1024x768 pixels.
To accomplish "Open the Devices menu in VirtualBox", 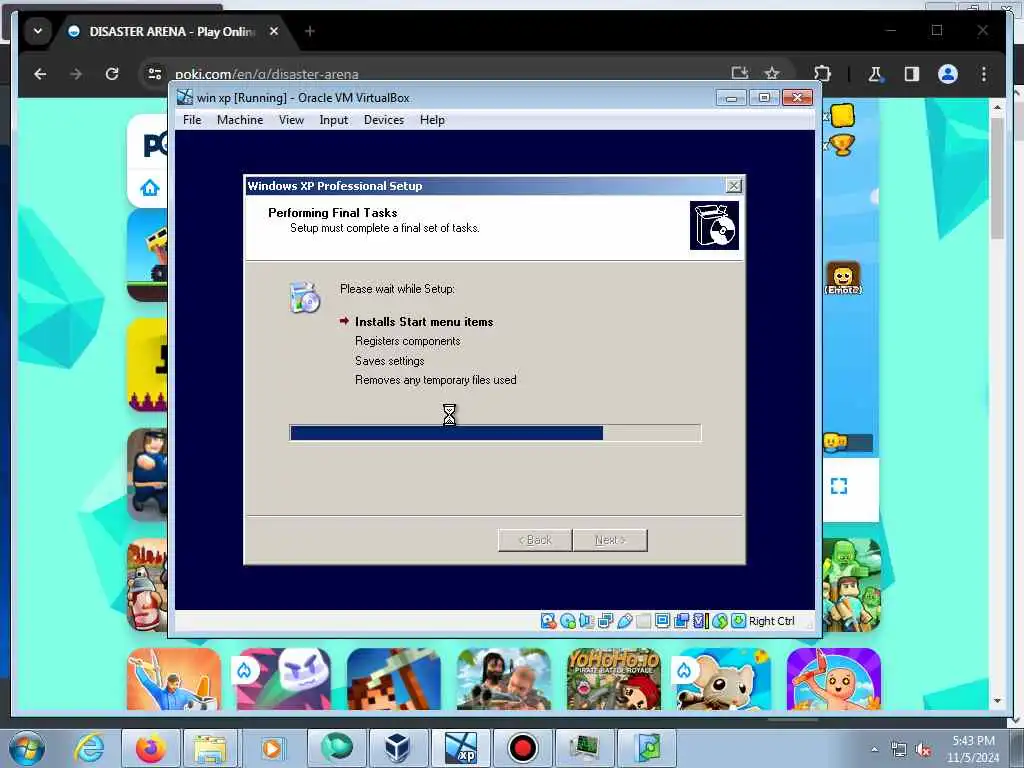I will [383, 120].
